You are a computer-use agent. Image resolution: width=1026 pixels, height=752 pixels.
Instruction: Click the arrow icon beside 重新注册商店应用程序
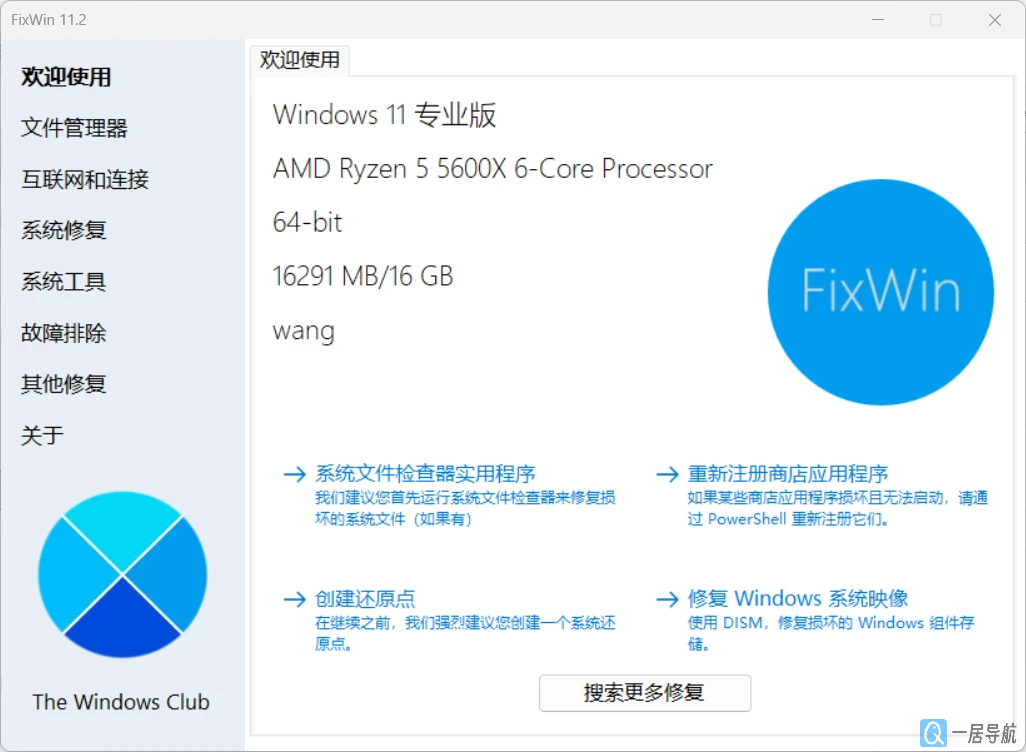(667, 474)
